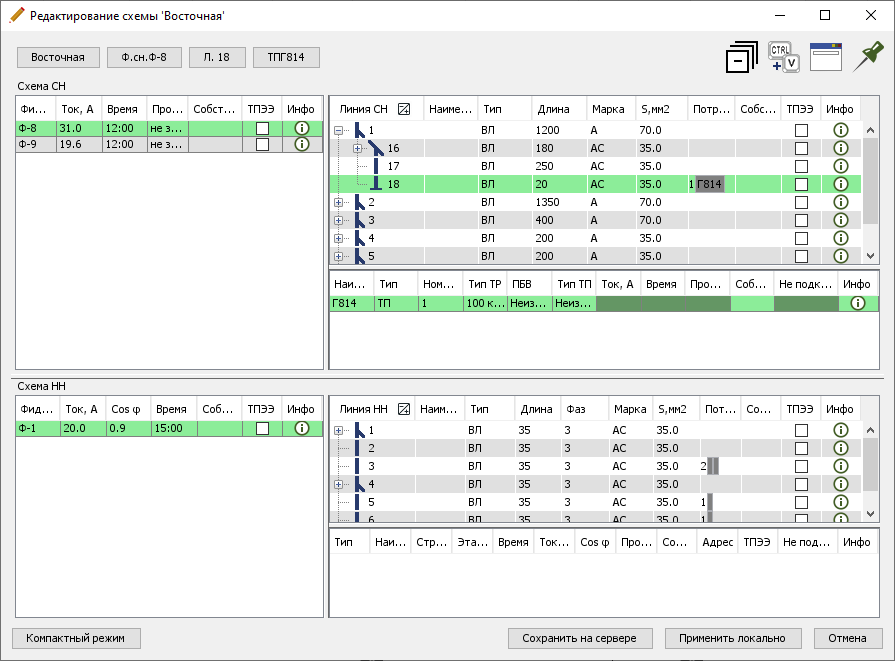Toggle ТПЭЭ checkbox for НН feeder Ф-1
The image size is (895, 661).
[x=263, y=428]
